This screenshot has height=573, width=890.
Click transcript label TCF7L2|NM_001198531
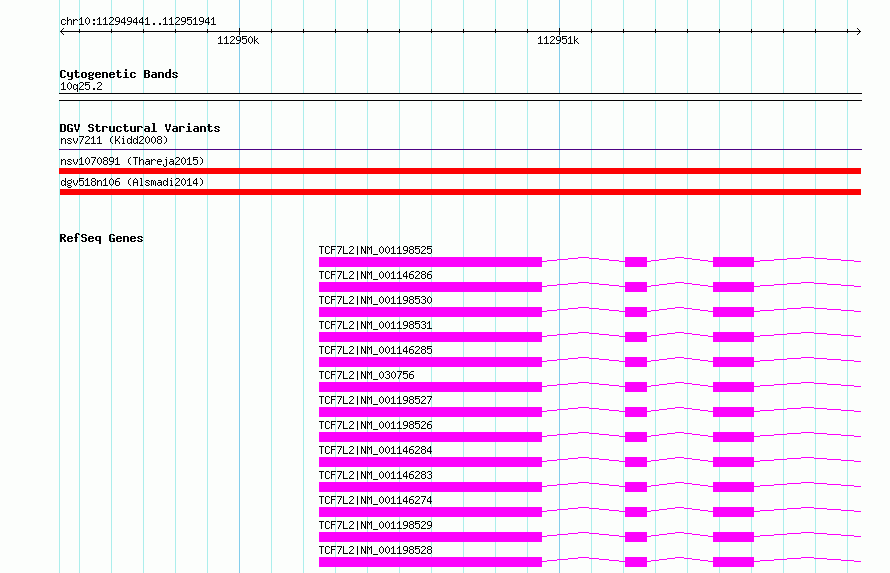pos(375,325)
